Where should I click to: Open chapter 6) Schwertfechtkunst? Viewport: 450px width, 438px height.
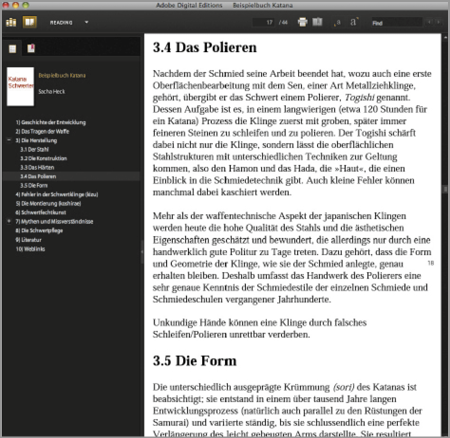tap(41, 212)
